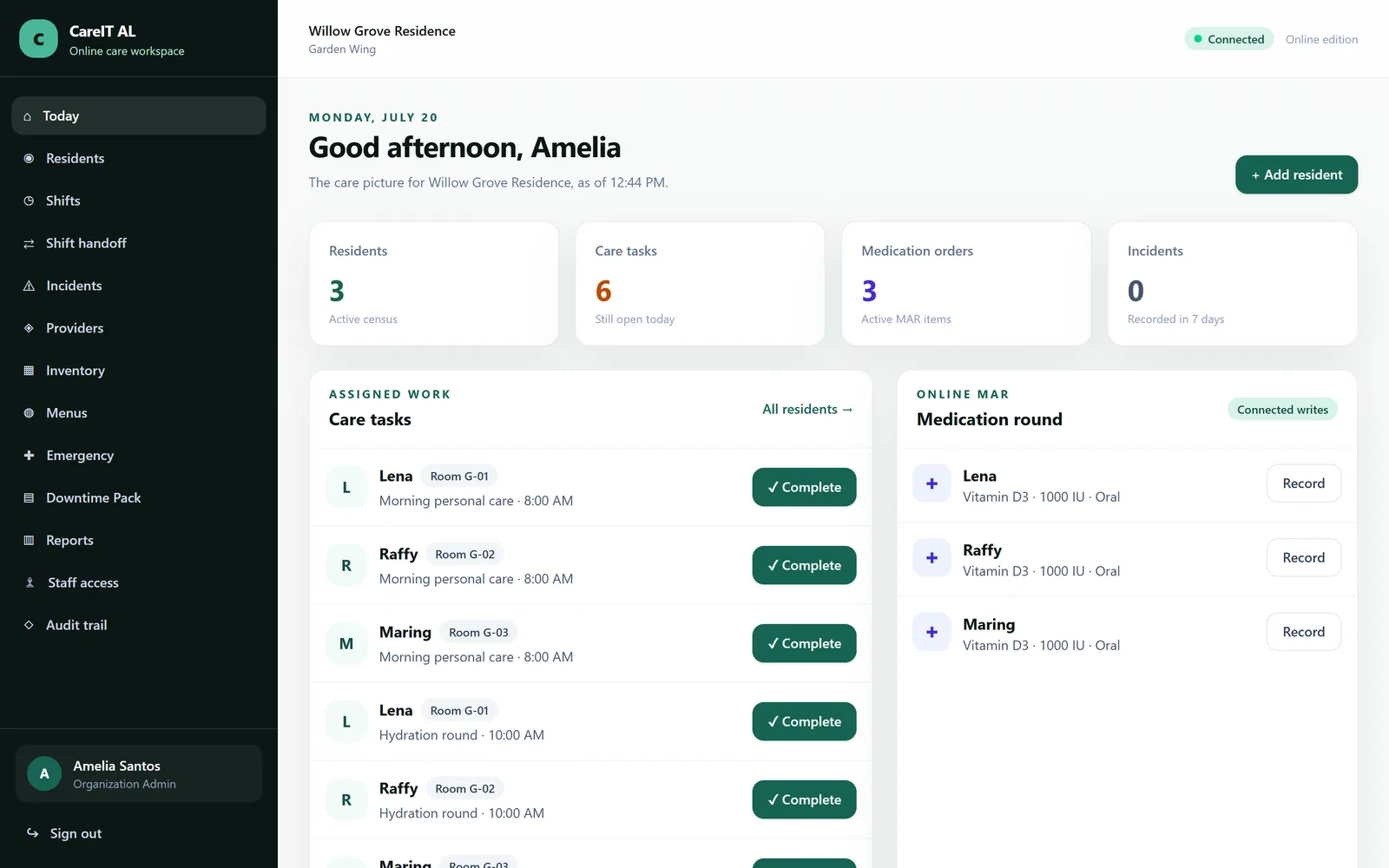Complete Lena's Hydration round task

click(x=804, y=721)
